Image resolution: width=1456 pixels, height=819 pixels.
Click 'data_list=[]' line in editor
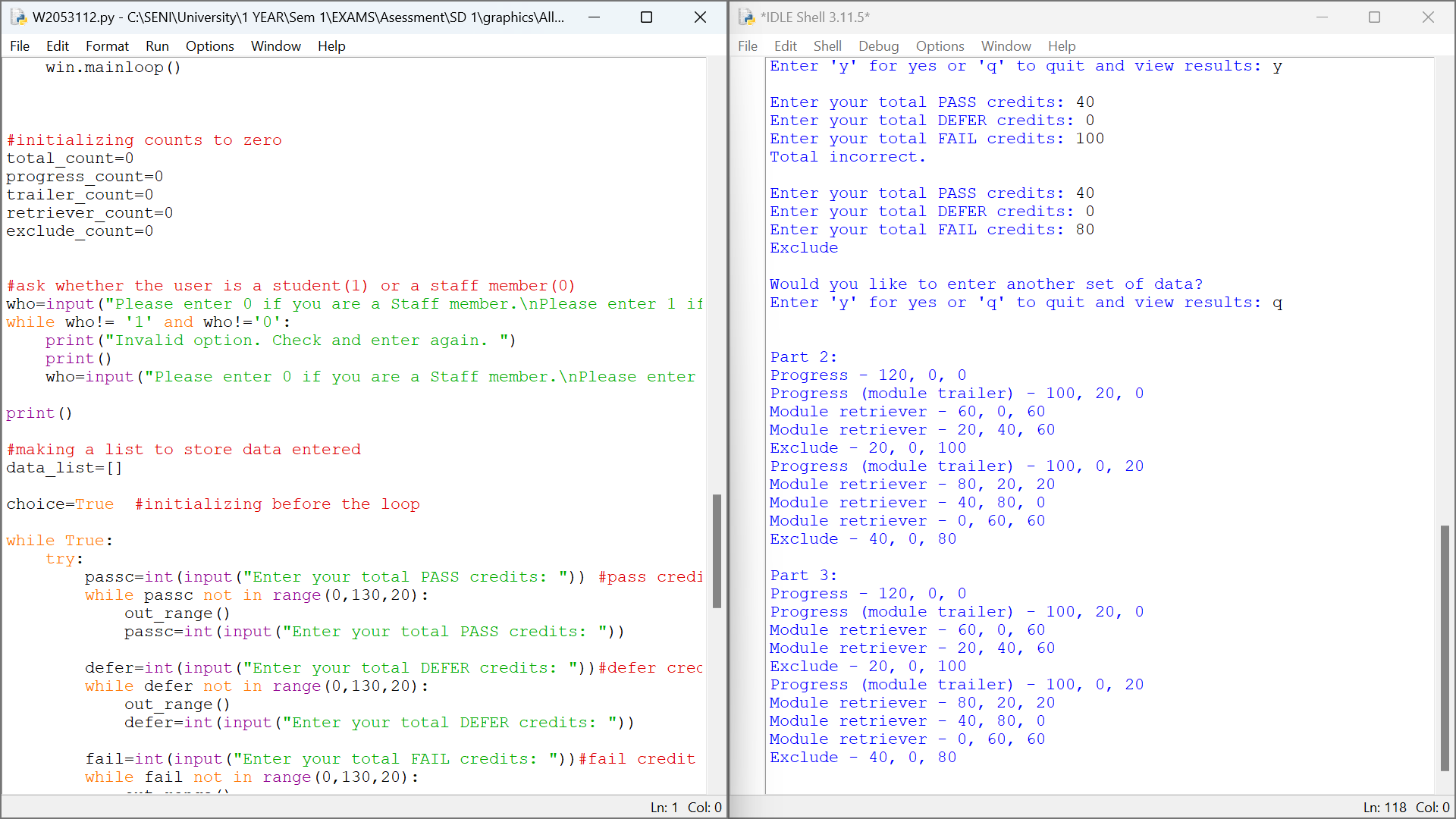[x=64, y=468]
